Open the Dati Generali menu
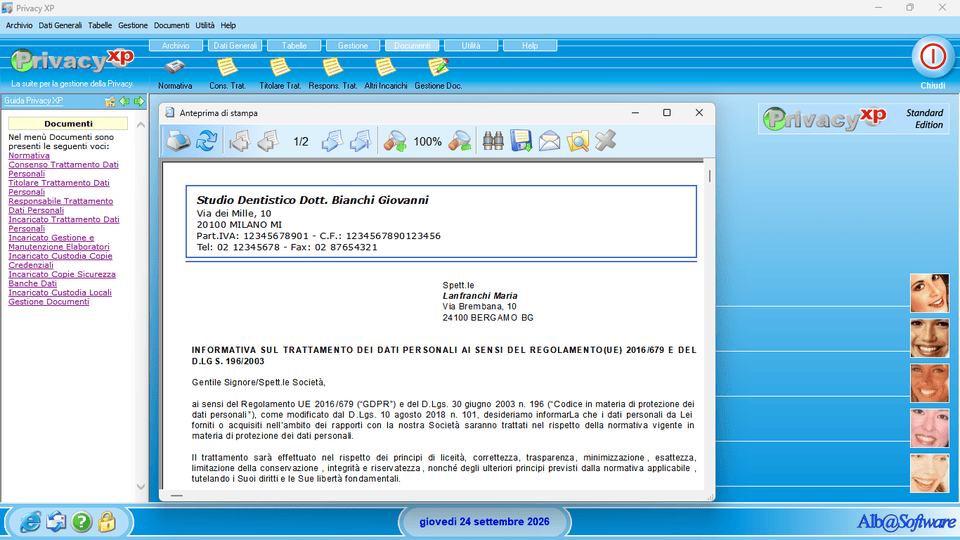This screenshot has width=960, height=540. [60, 25]
